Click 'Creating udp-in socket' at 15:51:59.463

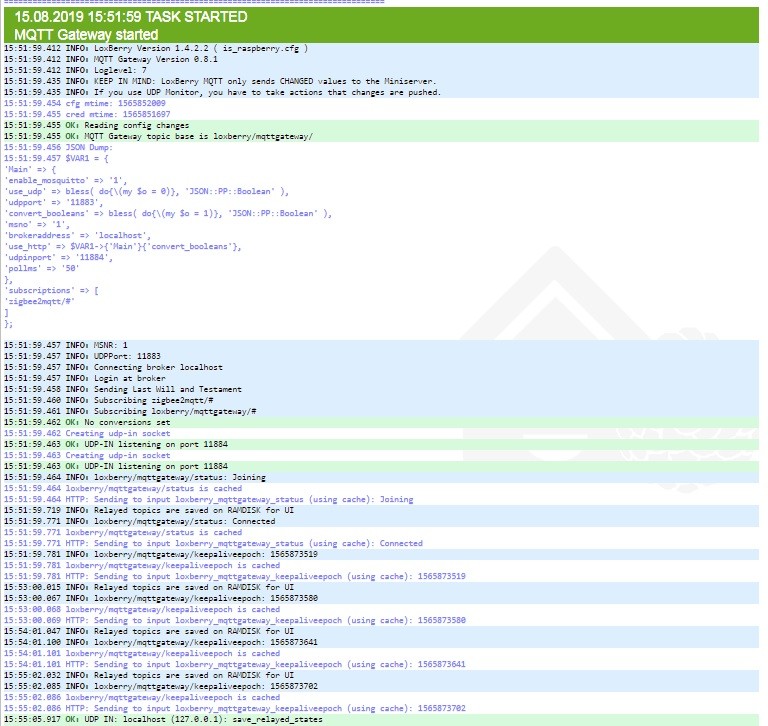tap(87, 456)
